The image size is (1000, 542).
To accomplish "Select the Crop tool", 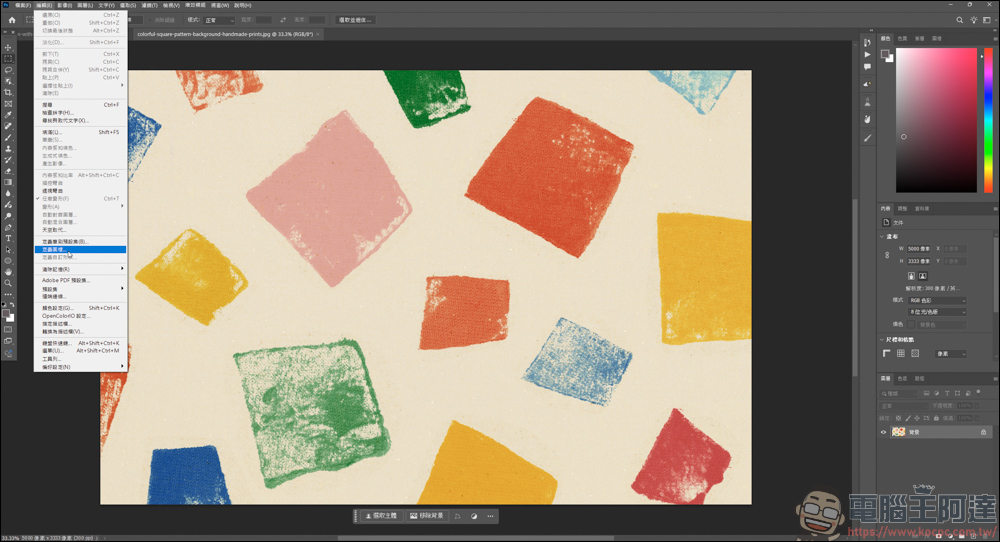I will [8, 92].
